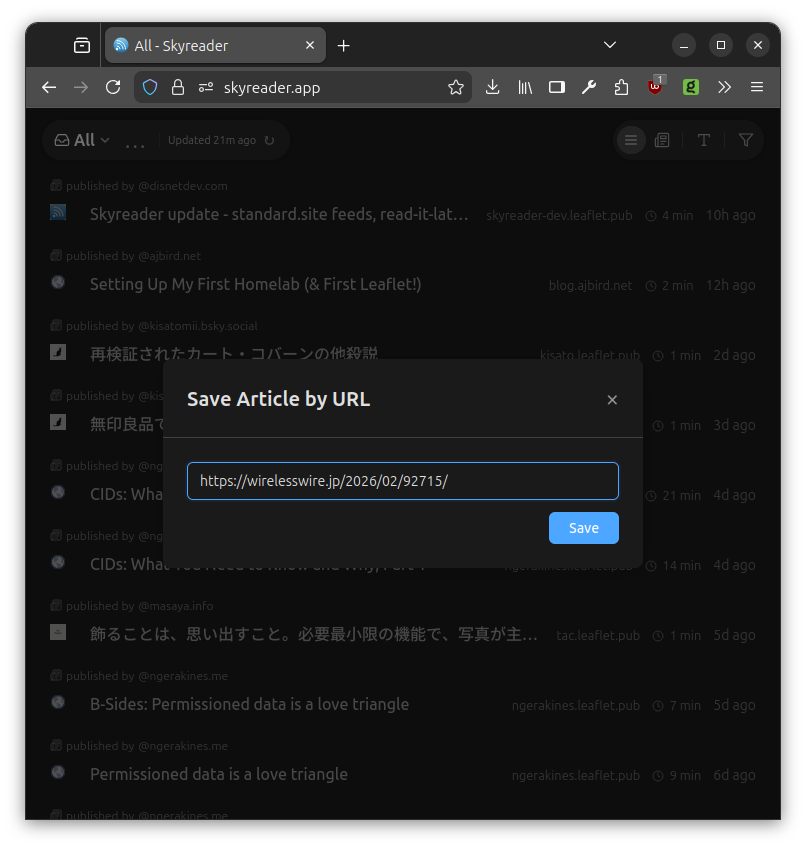Bookmark this page with the star icon

pos(456,87)
